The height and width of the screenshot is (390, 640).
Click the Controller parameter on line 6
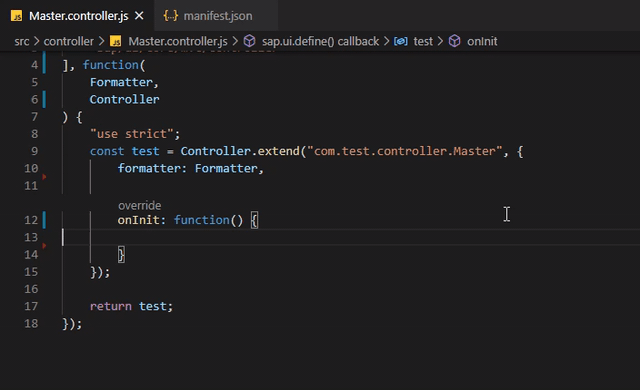point(124,100)
